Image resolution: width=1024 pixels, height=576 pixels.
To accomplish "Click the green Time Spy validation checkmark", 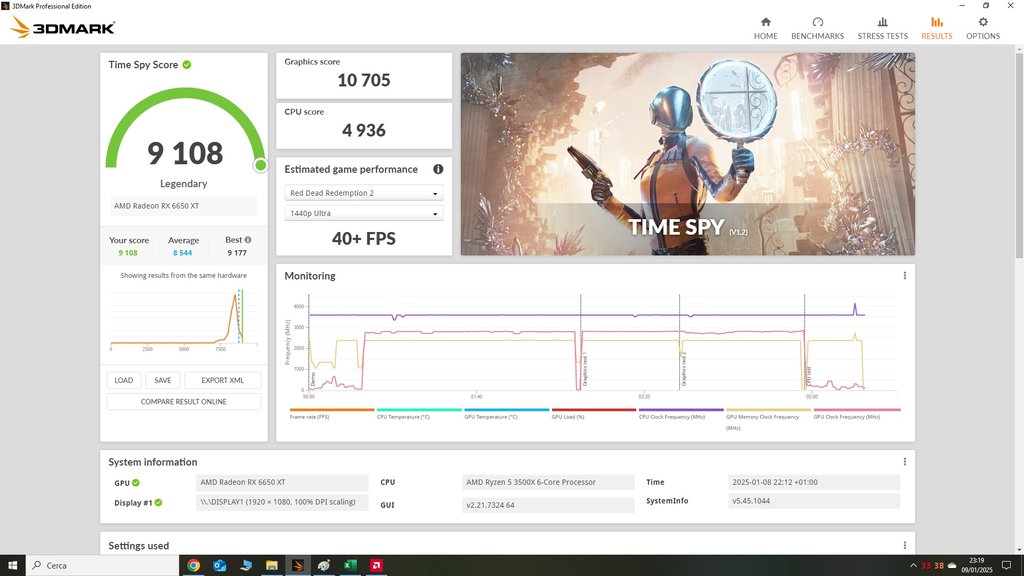I will click(187, 65).
